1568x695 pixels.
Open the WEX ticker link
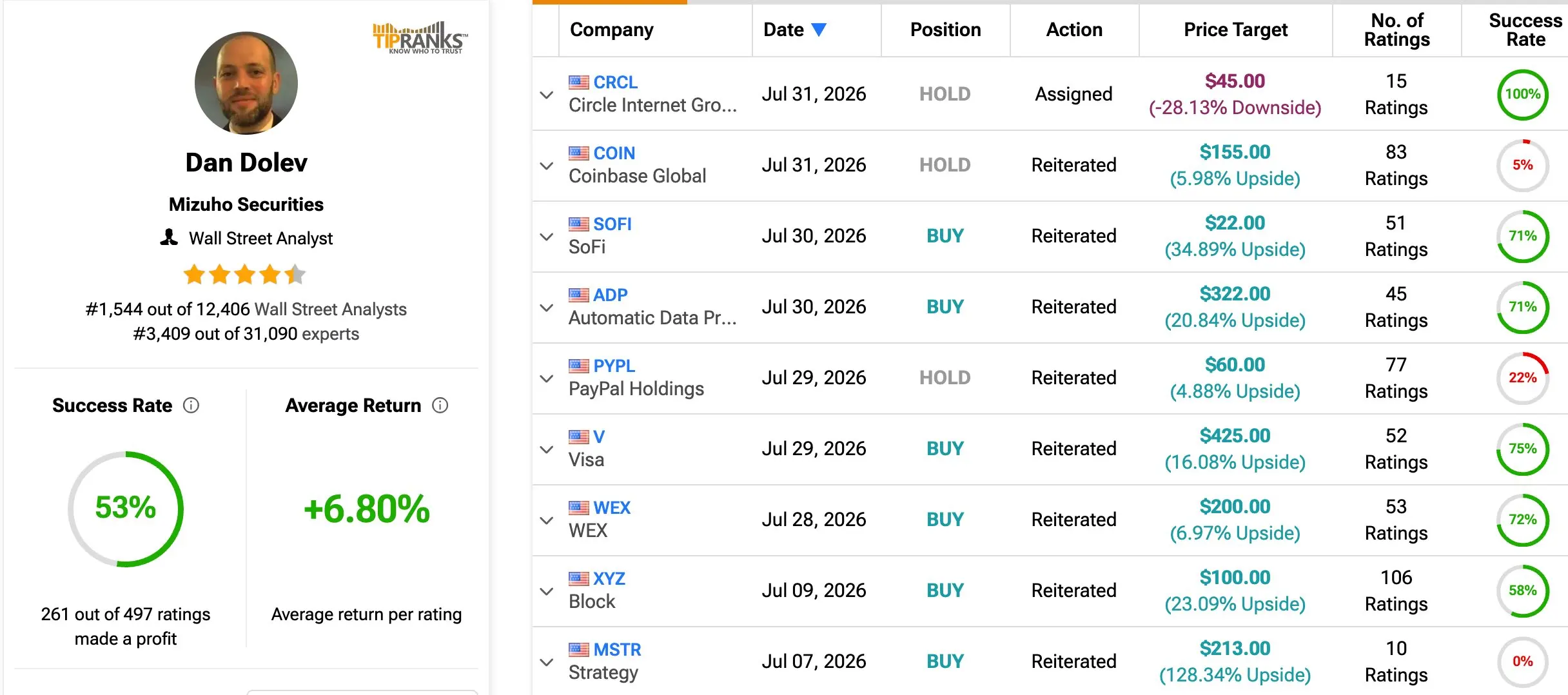[x=612, y=508]
